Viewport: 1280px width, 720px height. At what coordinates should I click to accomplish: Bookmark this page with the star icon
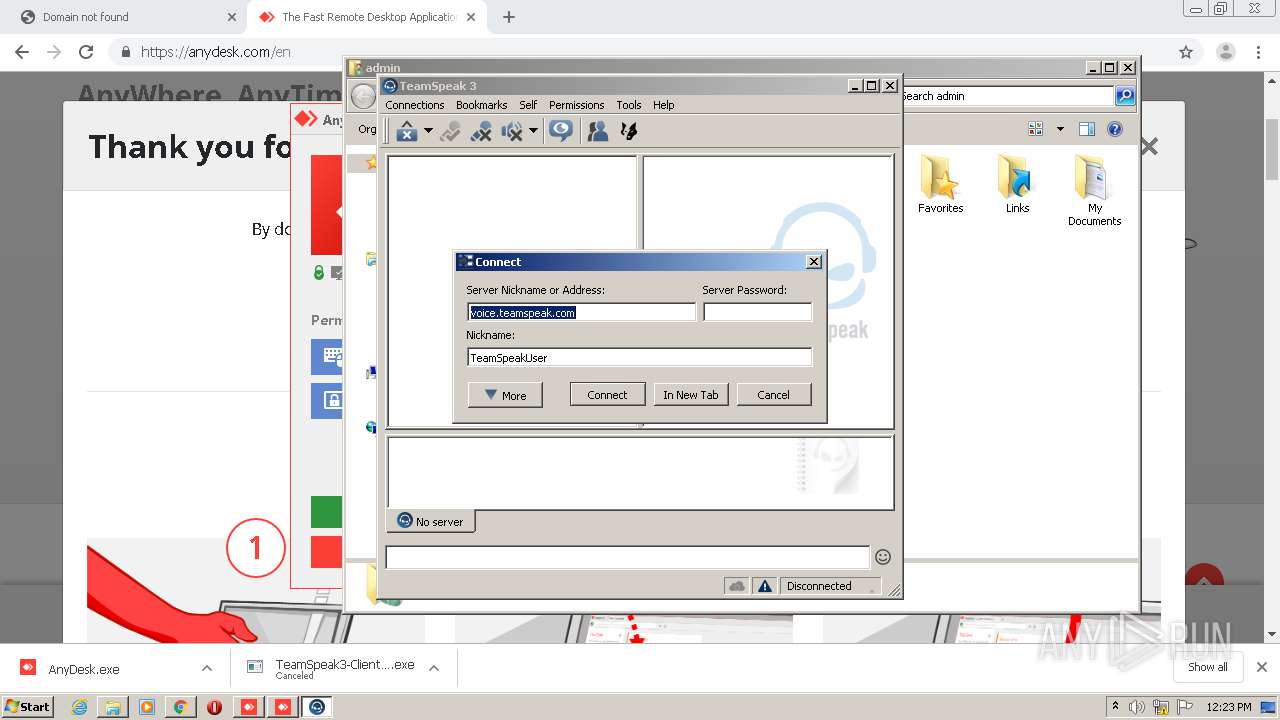pyautogui.click(x=1186, y=52)
